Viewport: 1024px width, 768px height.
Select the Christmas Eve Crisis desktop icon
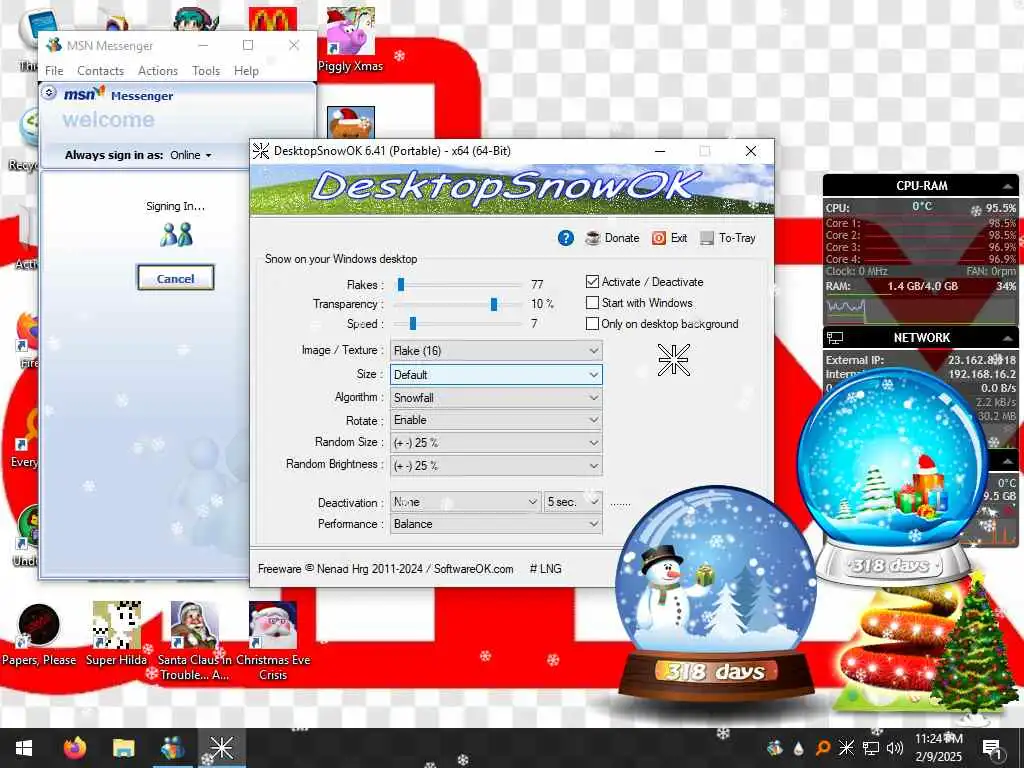[273, 641]
